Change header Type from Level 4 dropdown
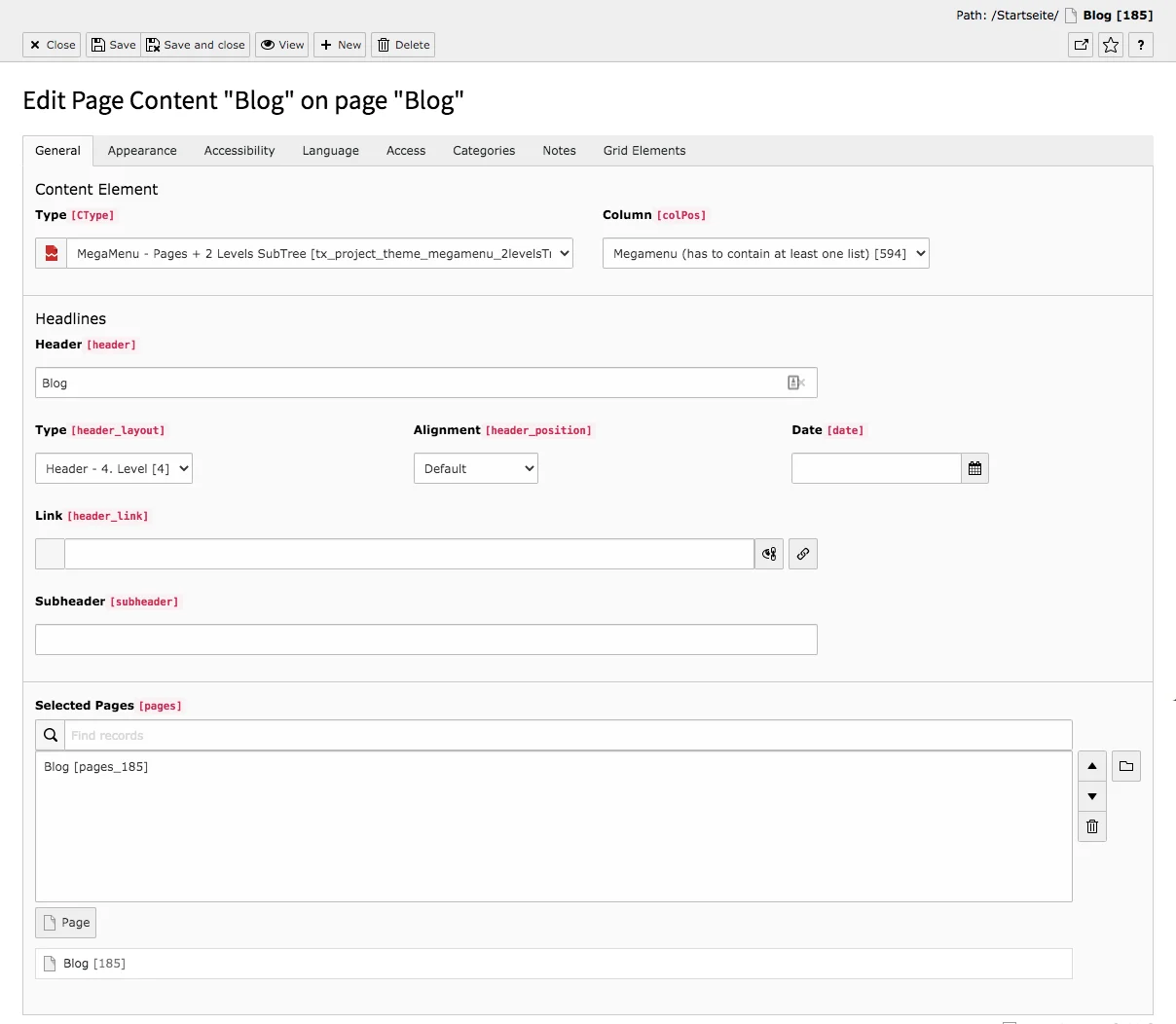The width and height of the screenshot is (1176, 1024). tap(113, 468)
